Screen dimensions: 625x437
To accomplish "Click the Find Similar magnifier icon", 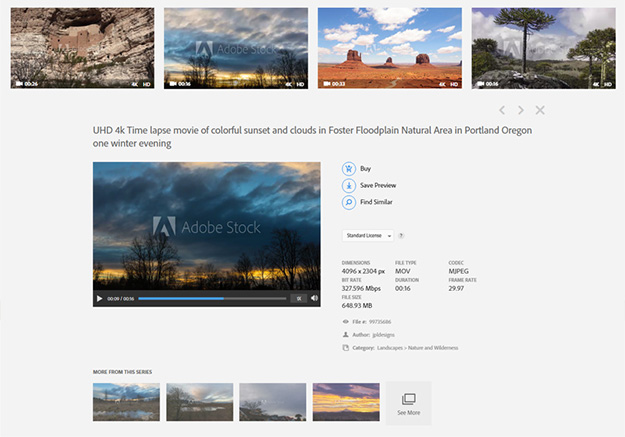I will (x=349, y=202).
